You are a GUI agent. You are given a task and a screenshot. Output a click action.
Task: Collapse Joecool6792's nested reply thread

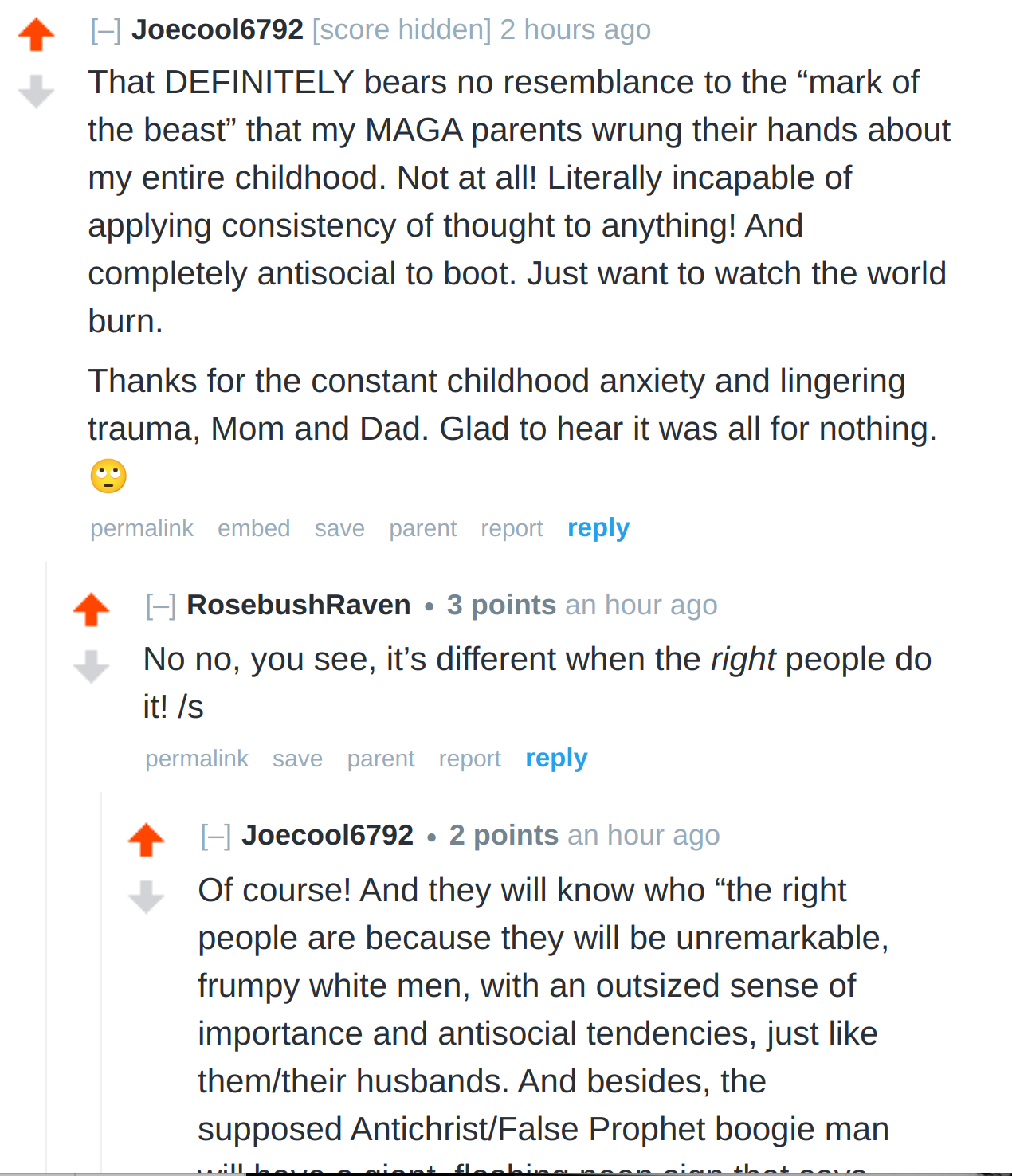point(216,836)
